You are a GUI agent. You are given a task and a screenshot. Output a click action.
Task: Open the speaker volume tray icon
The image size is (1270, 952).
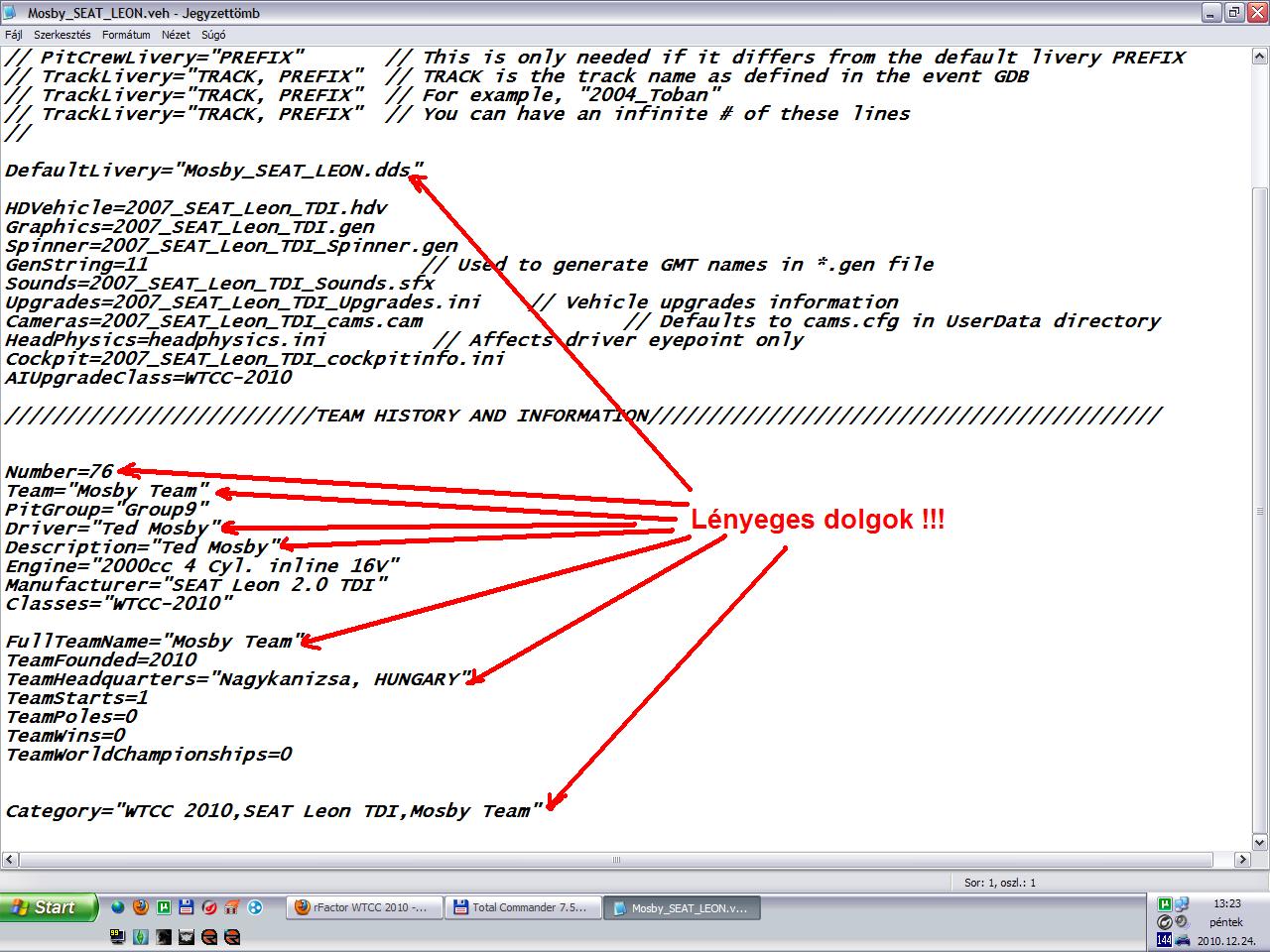pos(1181,921)
